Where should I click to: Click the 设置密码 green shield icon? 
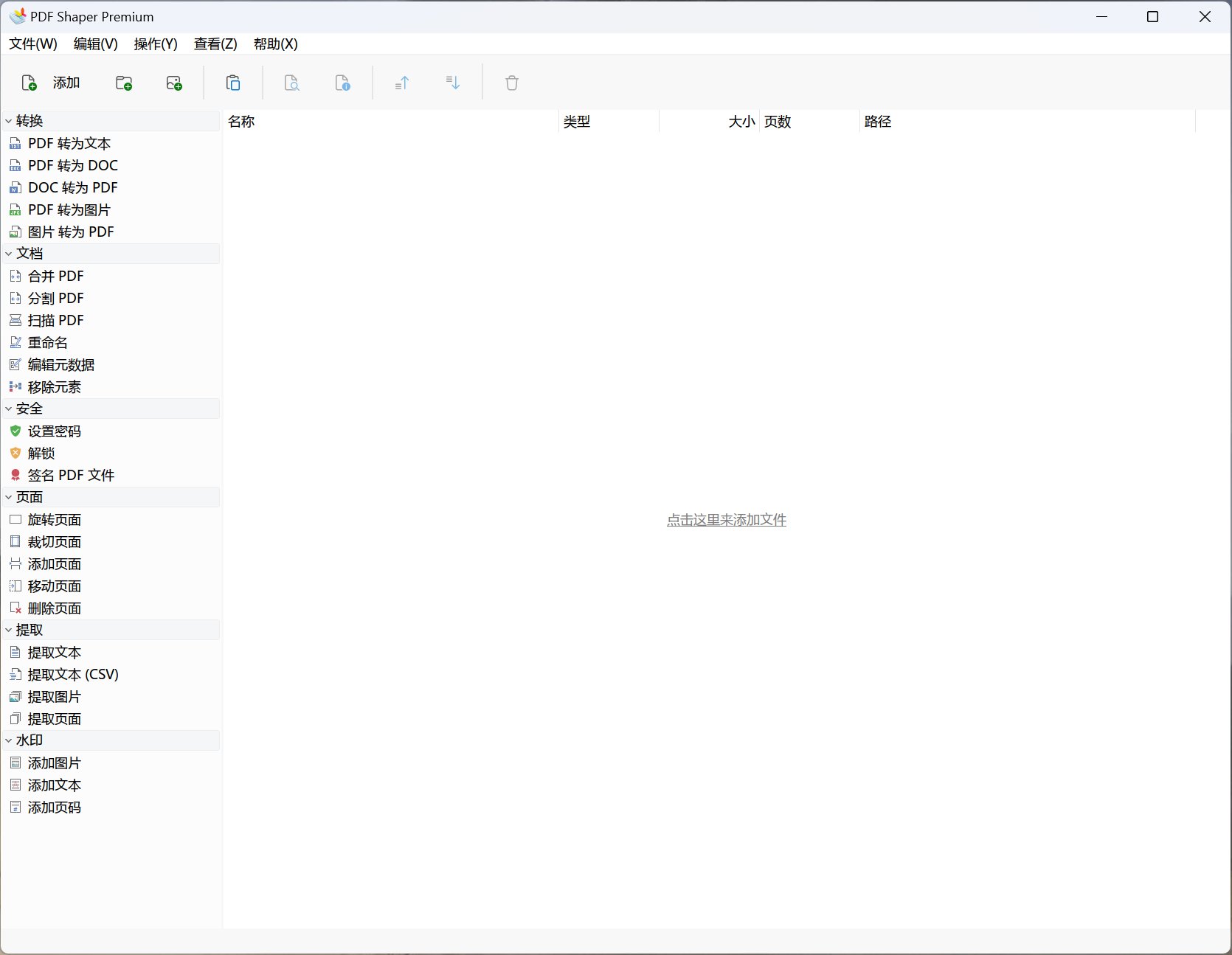click(15, 431)
